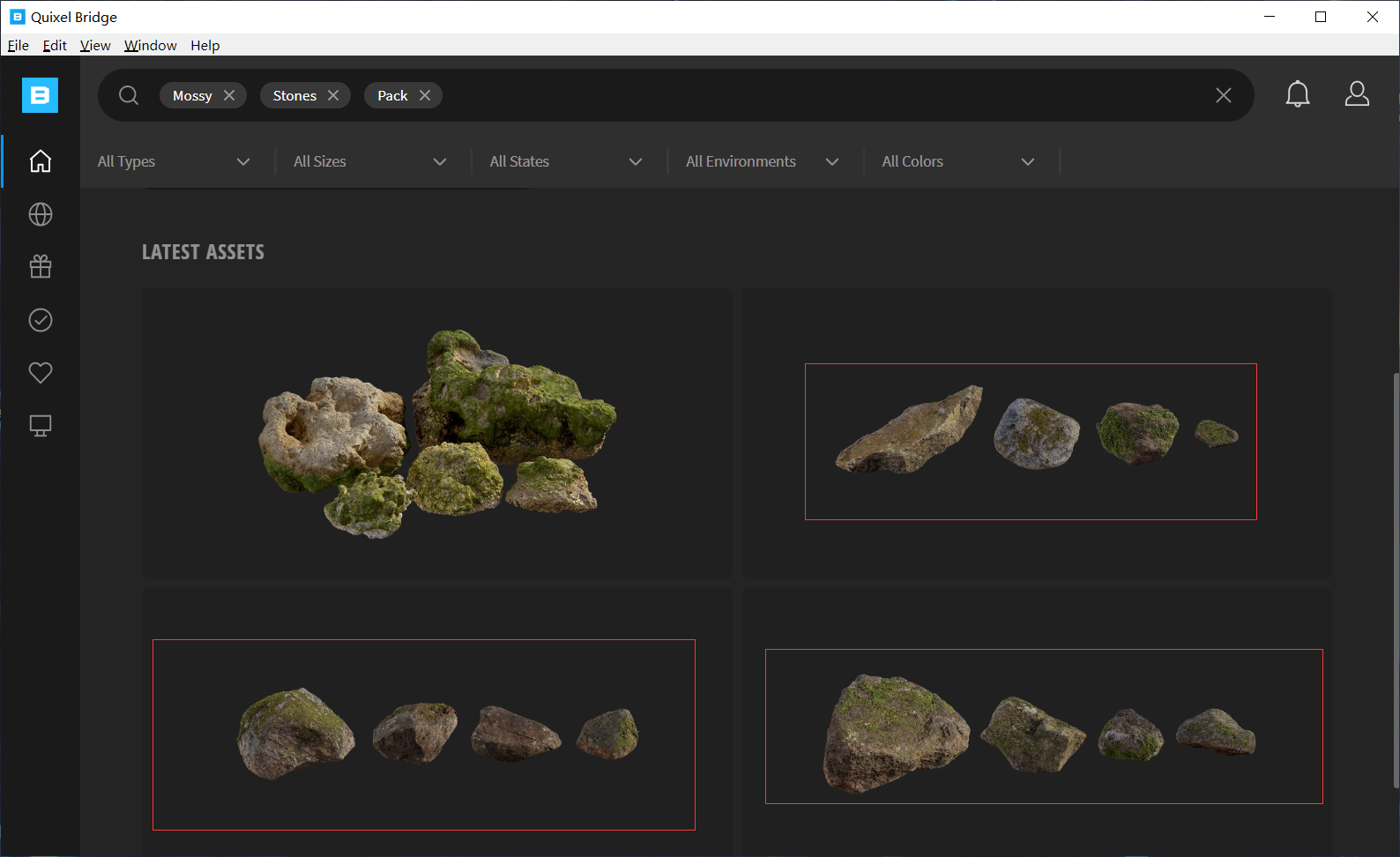Select the four-stone pack with the large mossy boulder
This screenshot has height=857, width=1400.
pos(1037,723)
